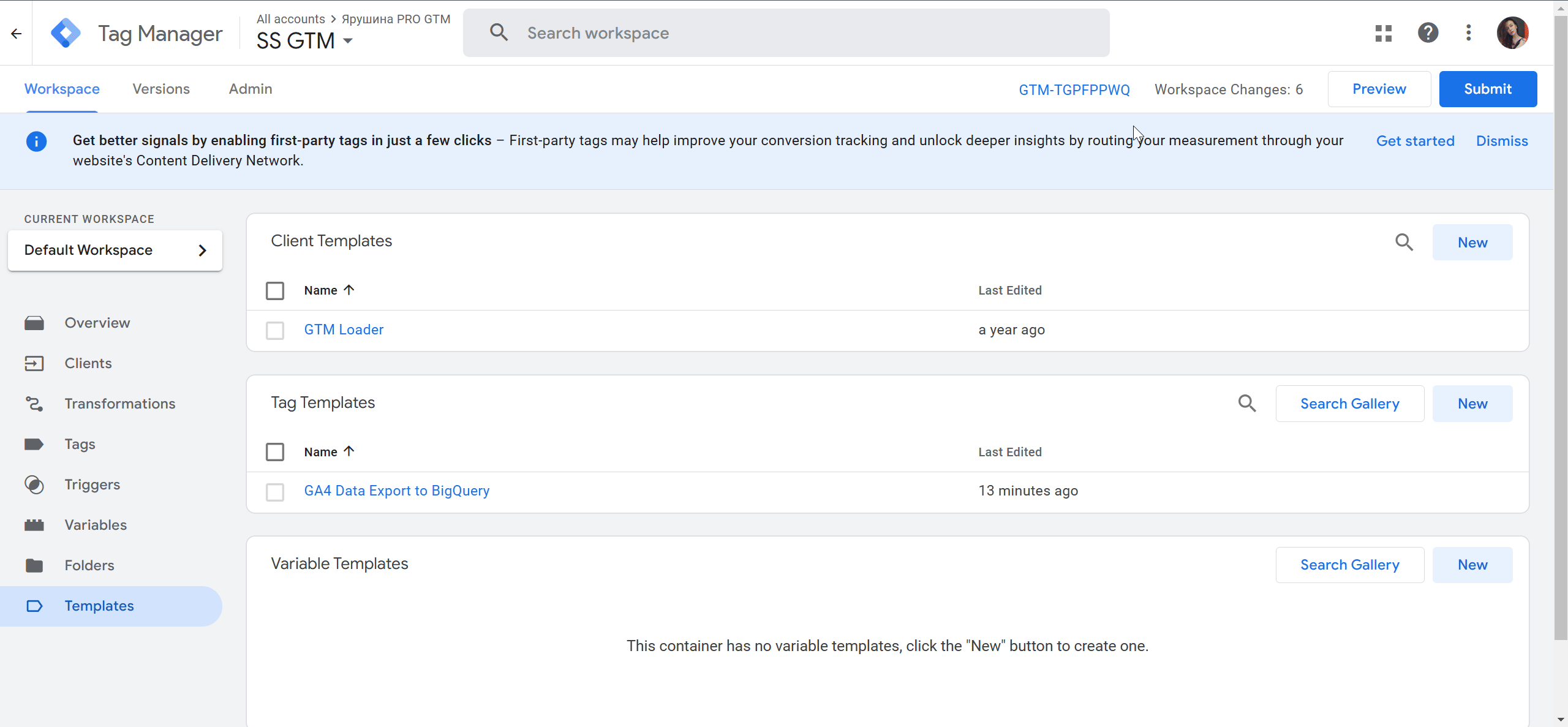Click the Submit button

tap(1488, 89)
